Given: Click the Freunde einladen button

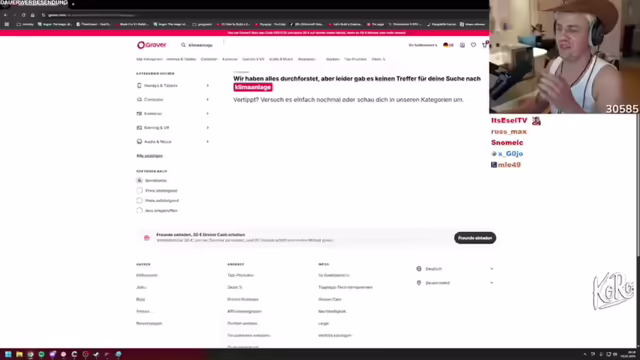Looking at the screenshot, I should [x=475, y=238].
